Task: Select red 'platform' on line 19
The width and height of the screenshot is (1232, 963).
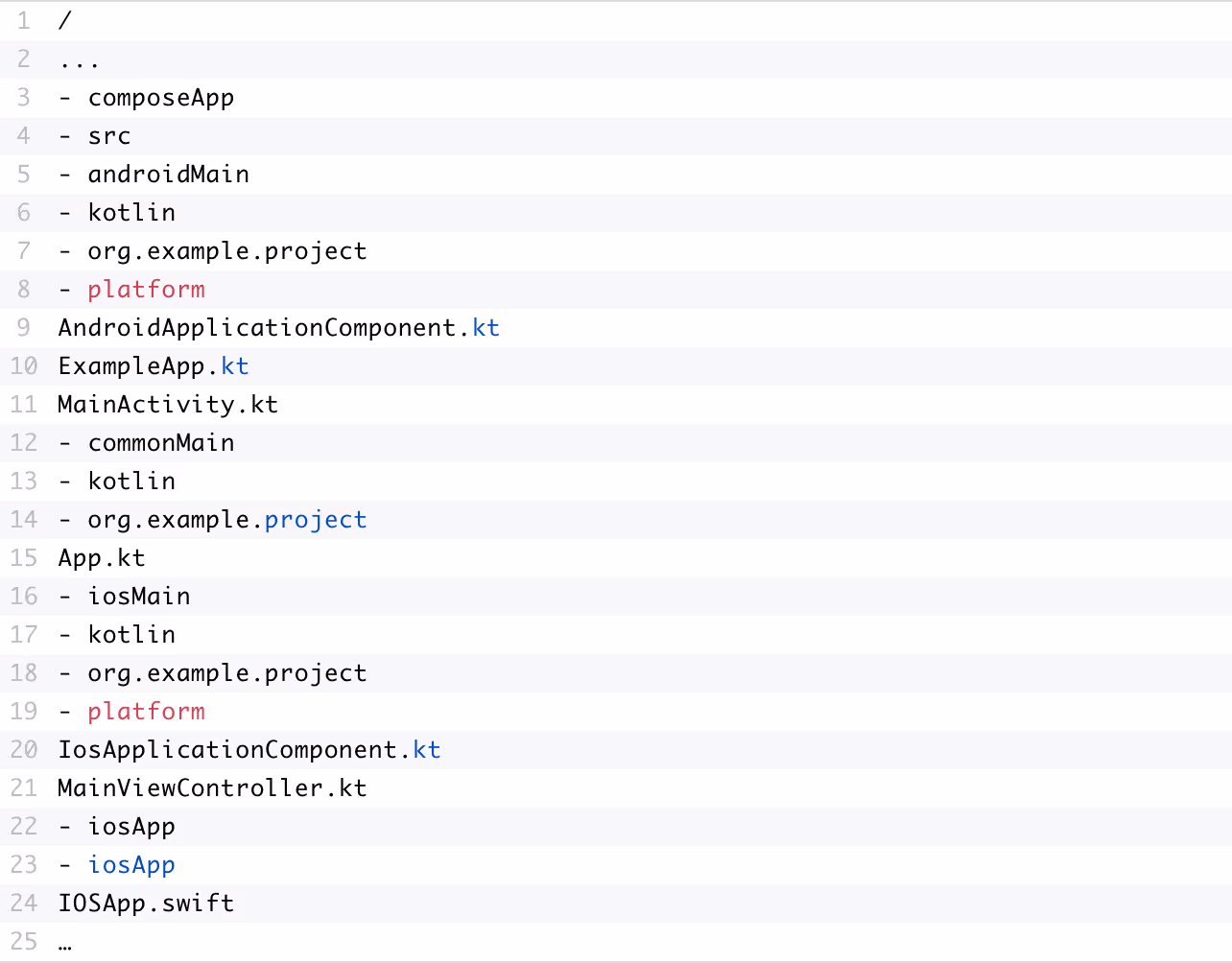Action: 147,712
